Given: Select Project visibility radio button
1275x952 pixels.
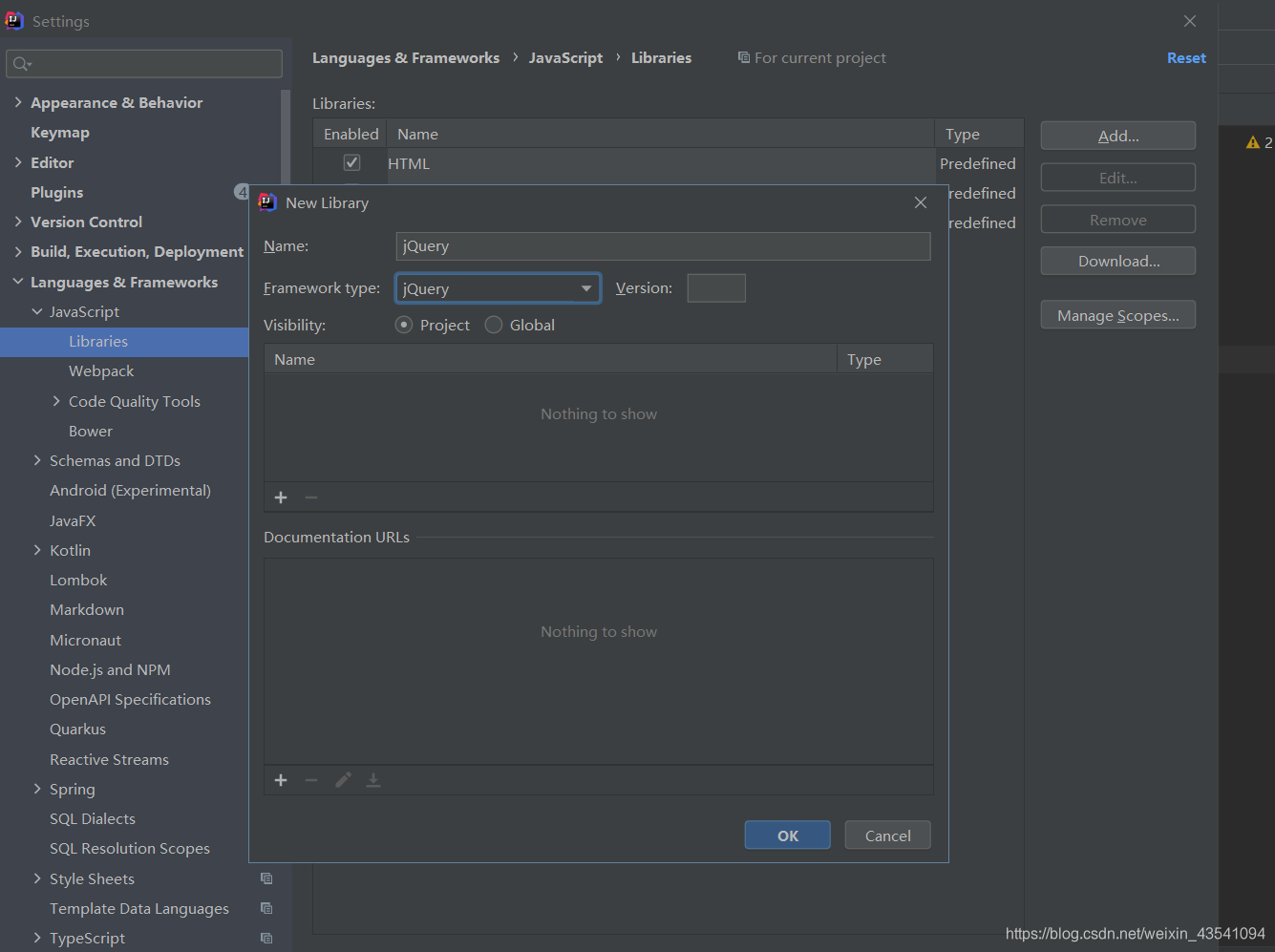Looking at the screenshot, I should click(404, 325).
